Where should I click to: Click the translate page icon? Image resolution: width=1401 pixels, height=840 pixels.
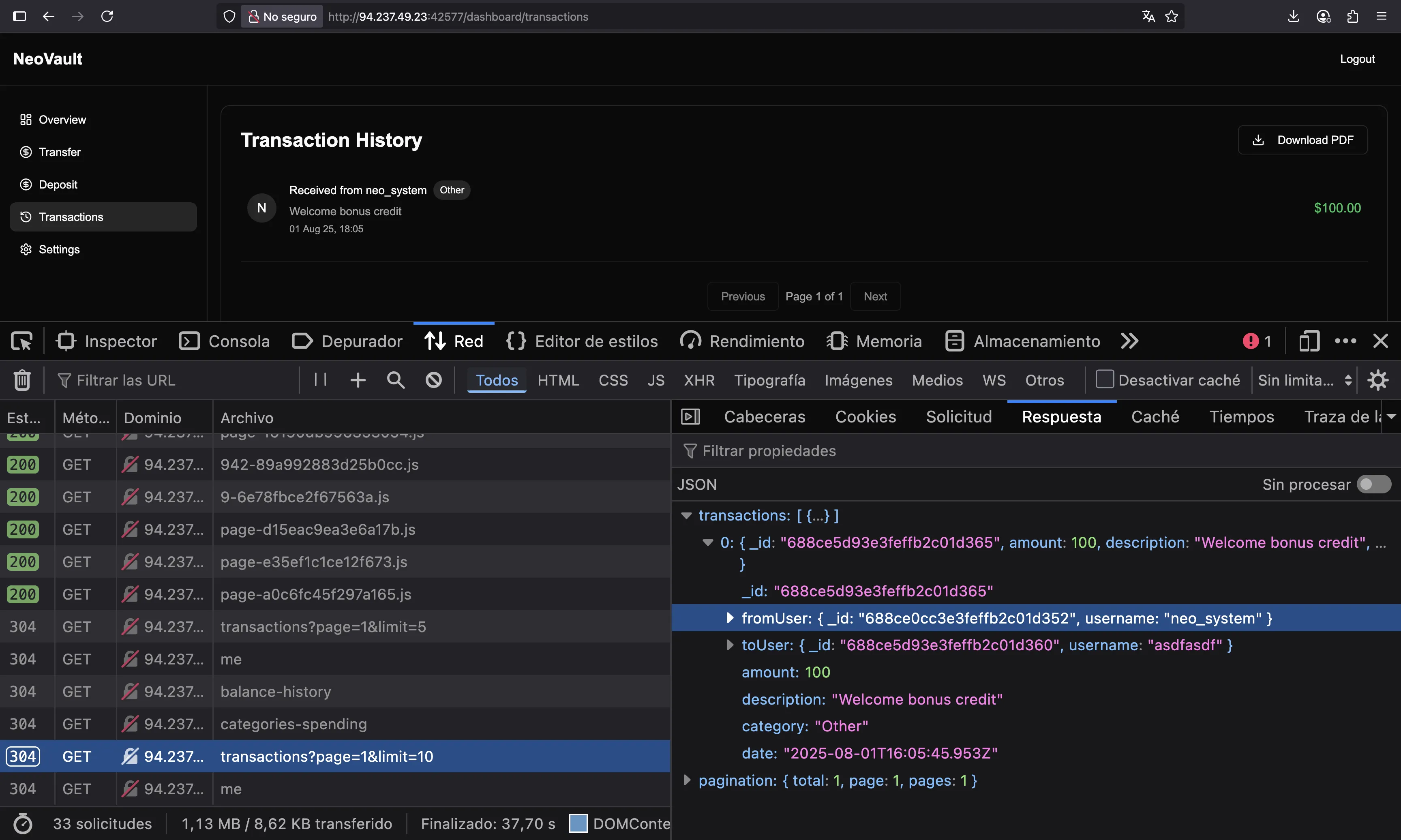click(1148, 16)
